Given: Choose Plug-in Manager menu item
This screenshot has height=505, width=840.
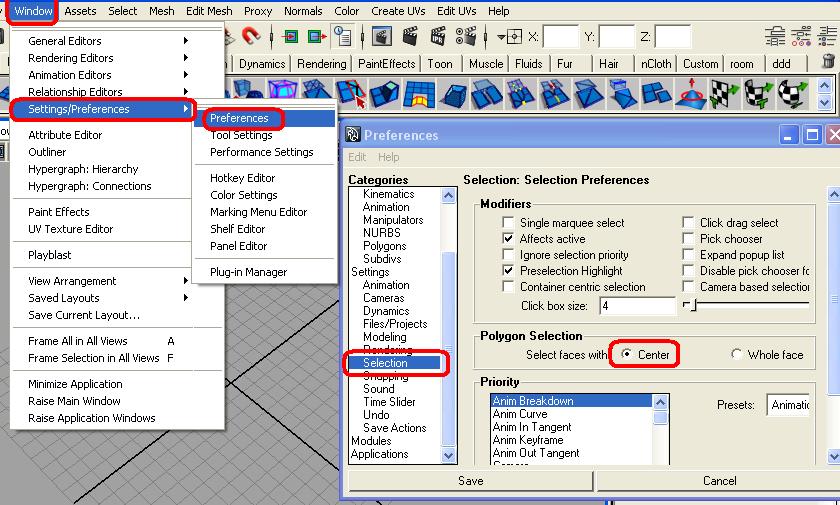Looking at the screenshot, I should [x=249, y=272].
